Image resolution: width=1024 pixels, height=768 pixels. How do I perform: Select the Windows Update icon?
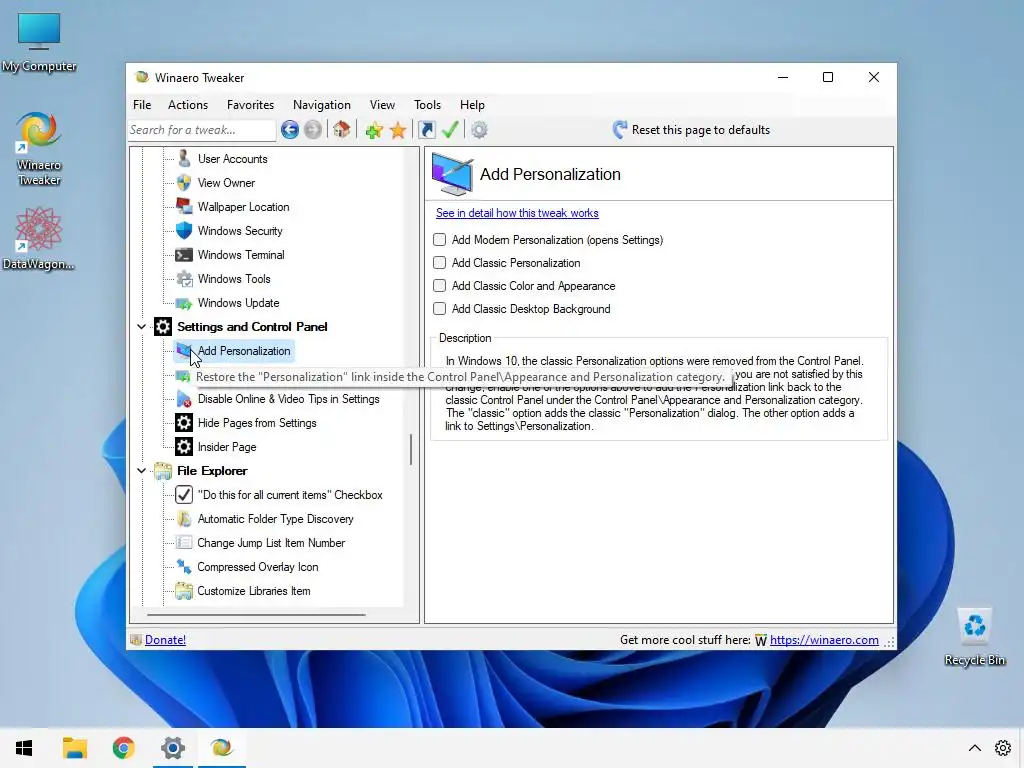coord(184,303)
